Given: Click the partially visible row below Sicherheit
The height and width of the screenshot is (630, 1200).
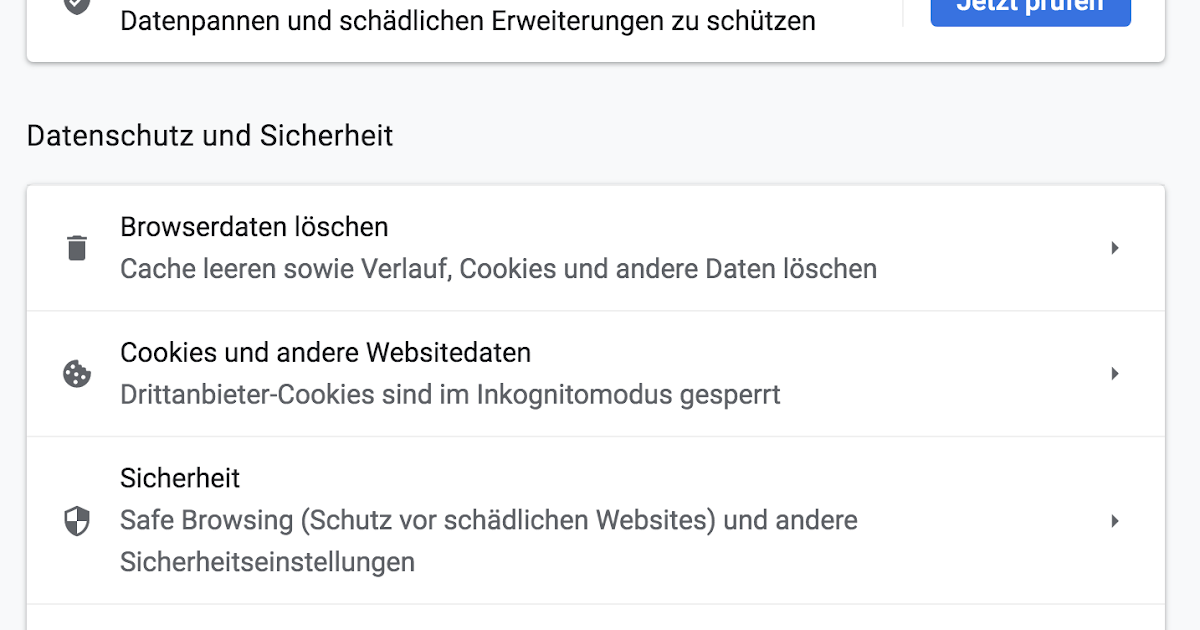Looking at the screenshot, I should click(596, 618).
